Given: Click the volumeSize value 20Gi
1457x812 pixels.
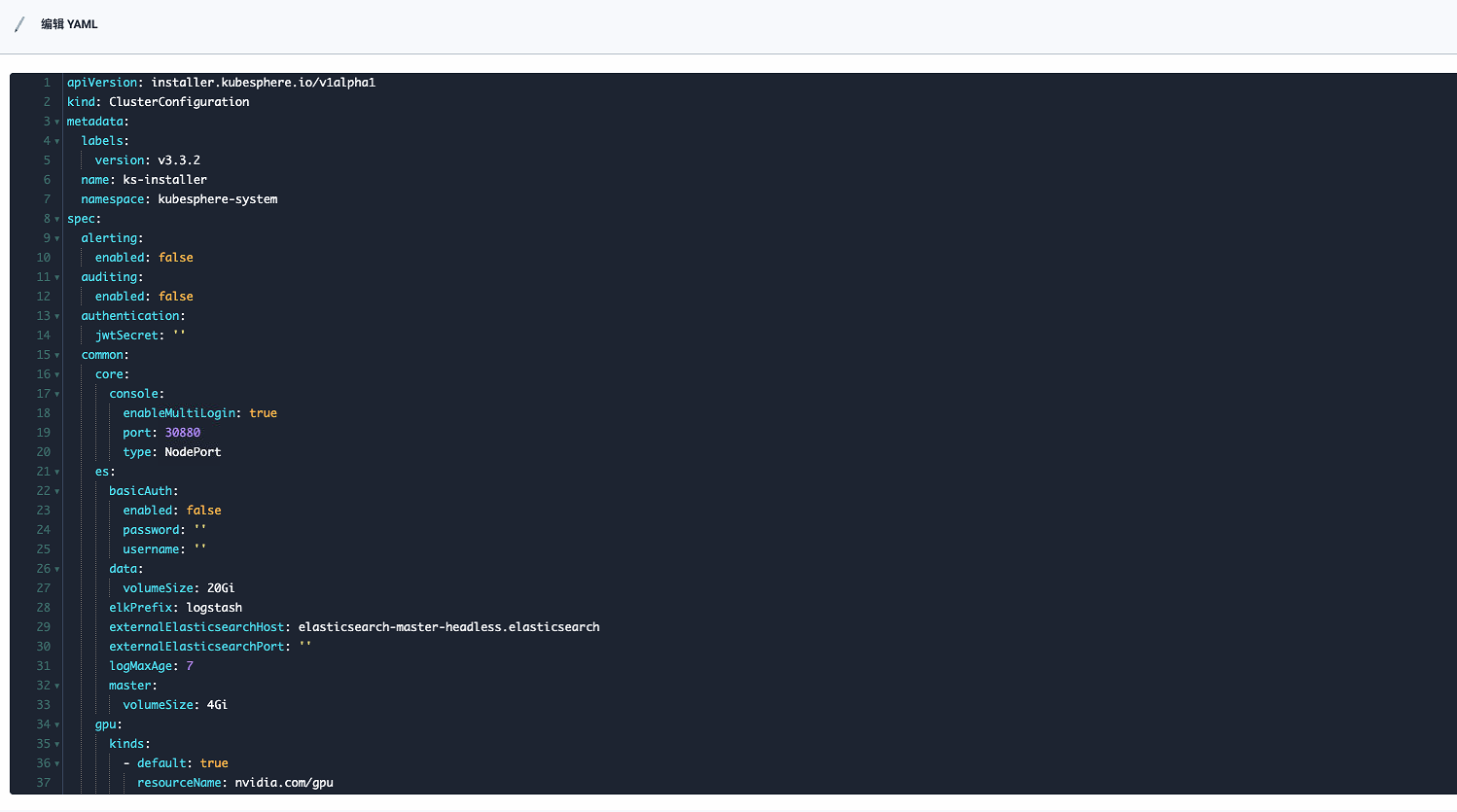Looking at the screenshot, I should click(221, 588).
